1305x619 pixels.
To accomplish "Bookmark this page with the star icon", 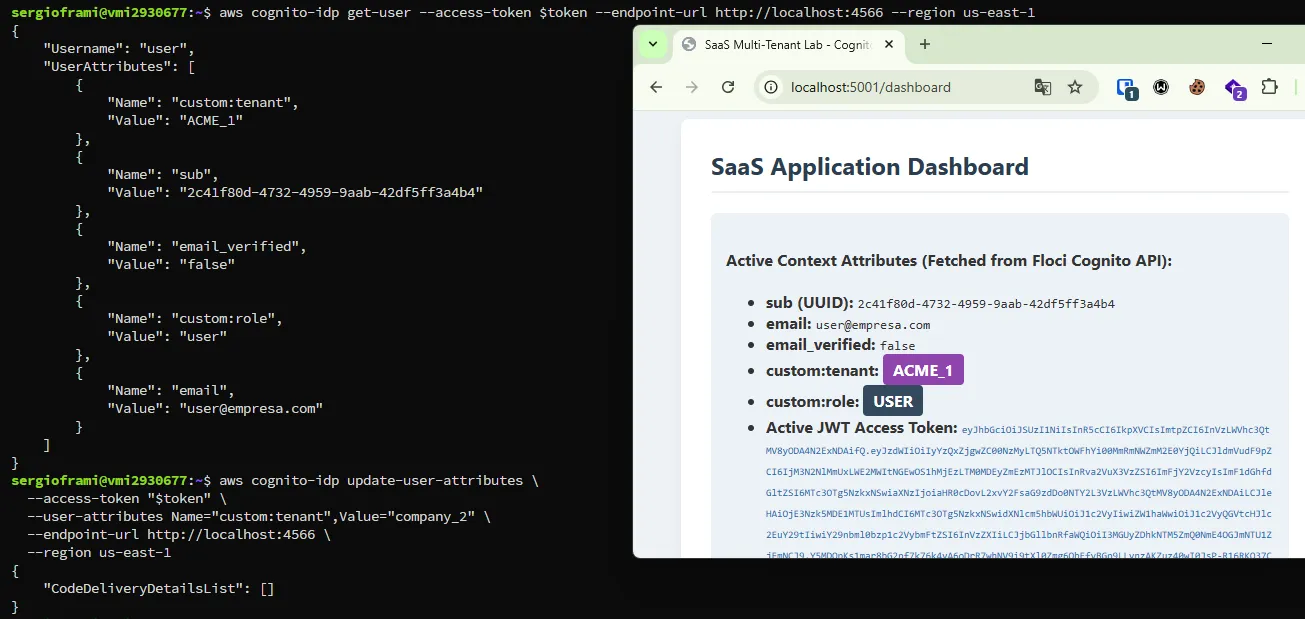I will pos(1075,87).
